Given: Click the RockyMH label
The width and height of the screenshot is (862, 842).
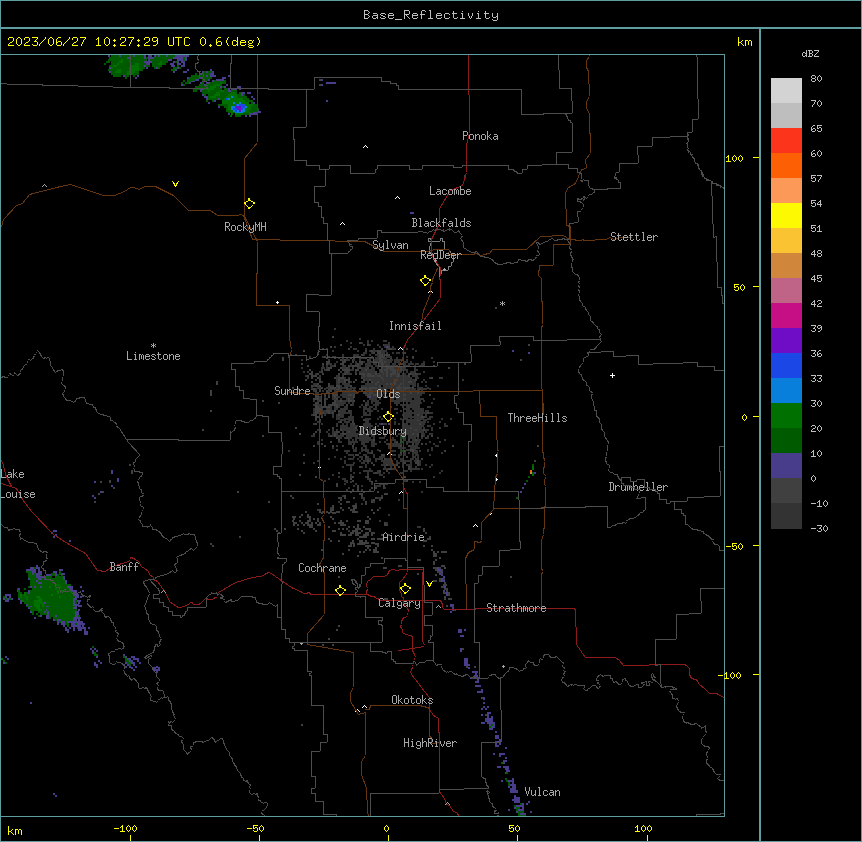Looking at the screenshot, I should tap(245, 227).
